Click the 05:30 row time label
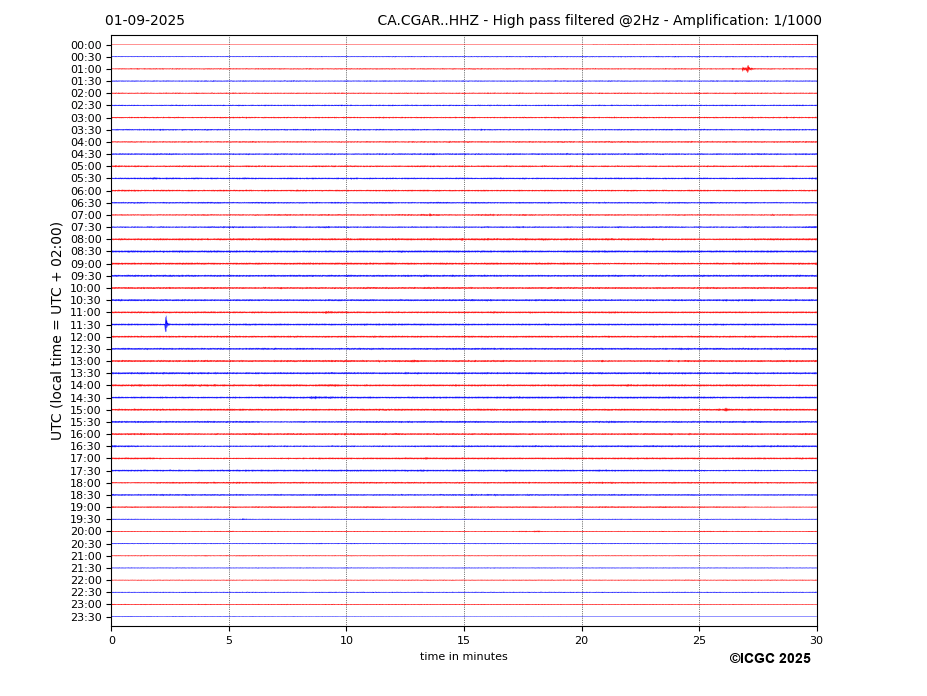The image size is (927, 696). click(x=86, y=179)
